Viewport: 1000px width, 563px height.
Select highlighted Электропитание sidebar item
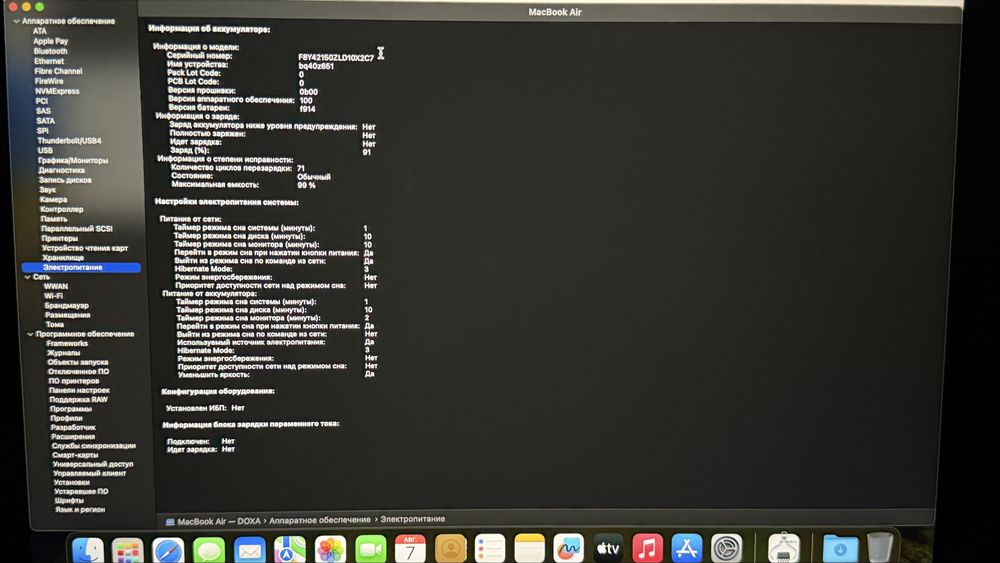(x=81, y=268)
